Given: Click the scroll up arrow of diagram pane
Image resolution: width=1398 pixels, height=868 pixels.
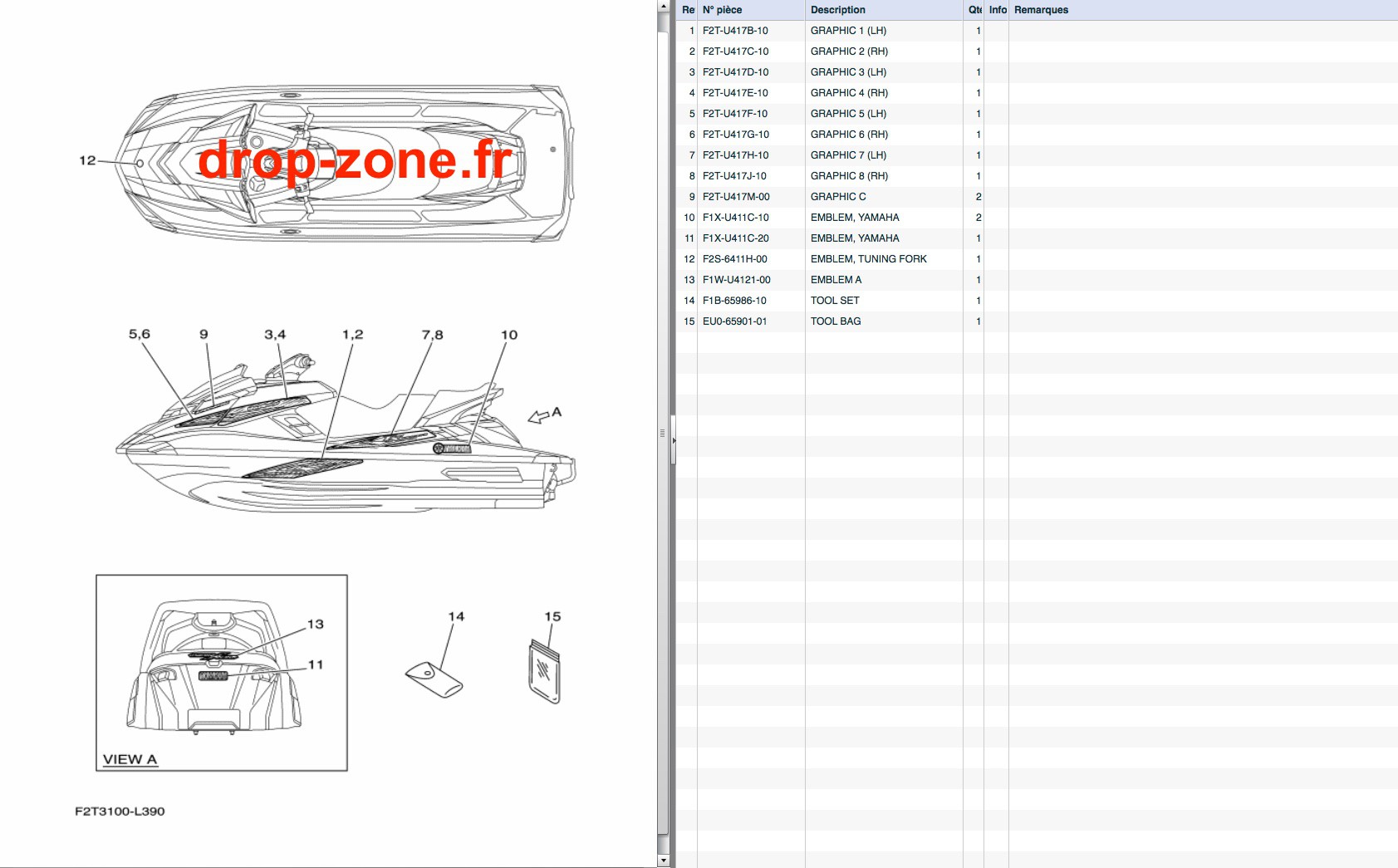Looking at the screenshot, I should [662, 7].
